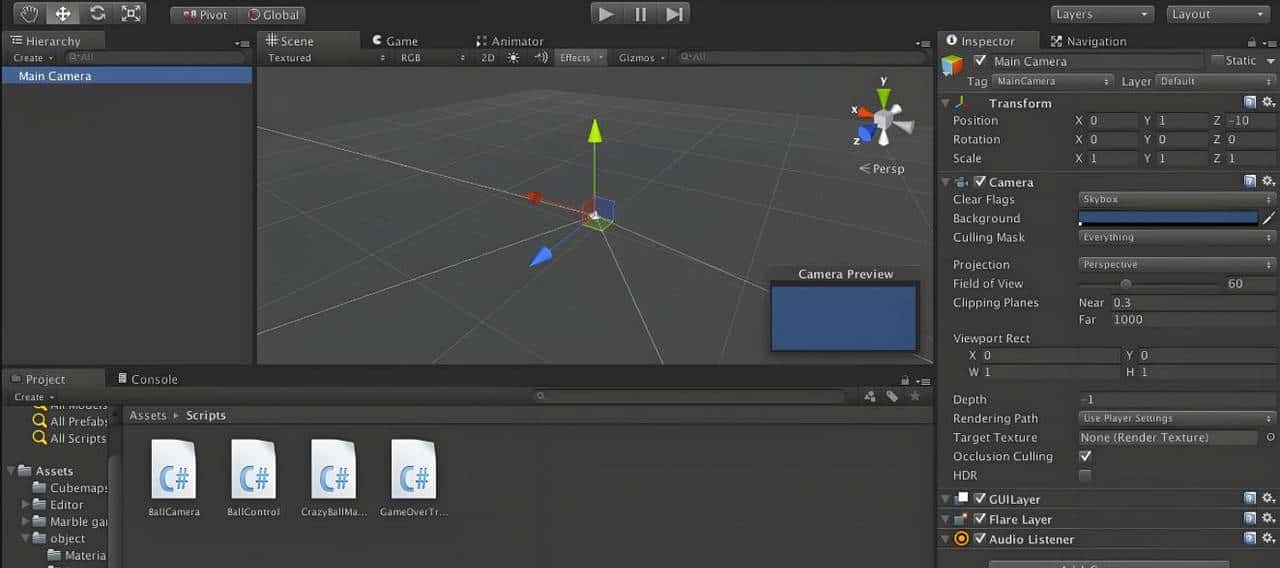This screenshot has width=1280, height=568.
Task: Open Culling Mask dropdown (Everything)
Action: click(1177, 237)
